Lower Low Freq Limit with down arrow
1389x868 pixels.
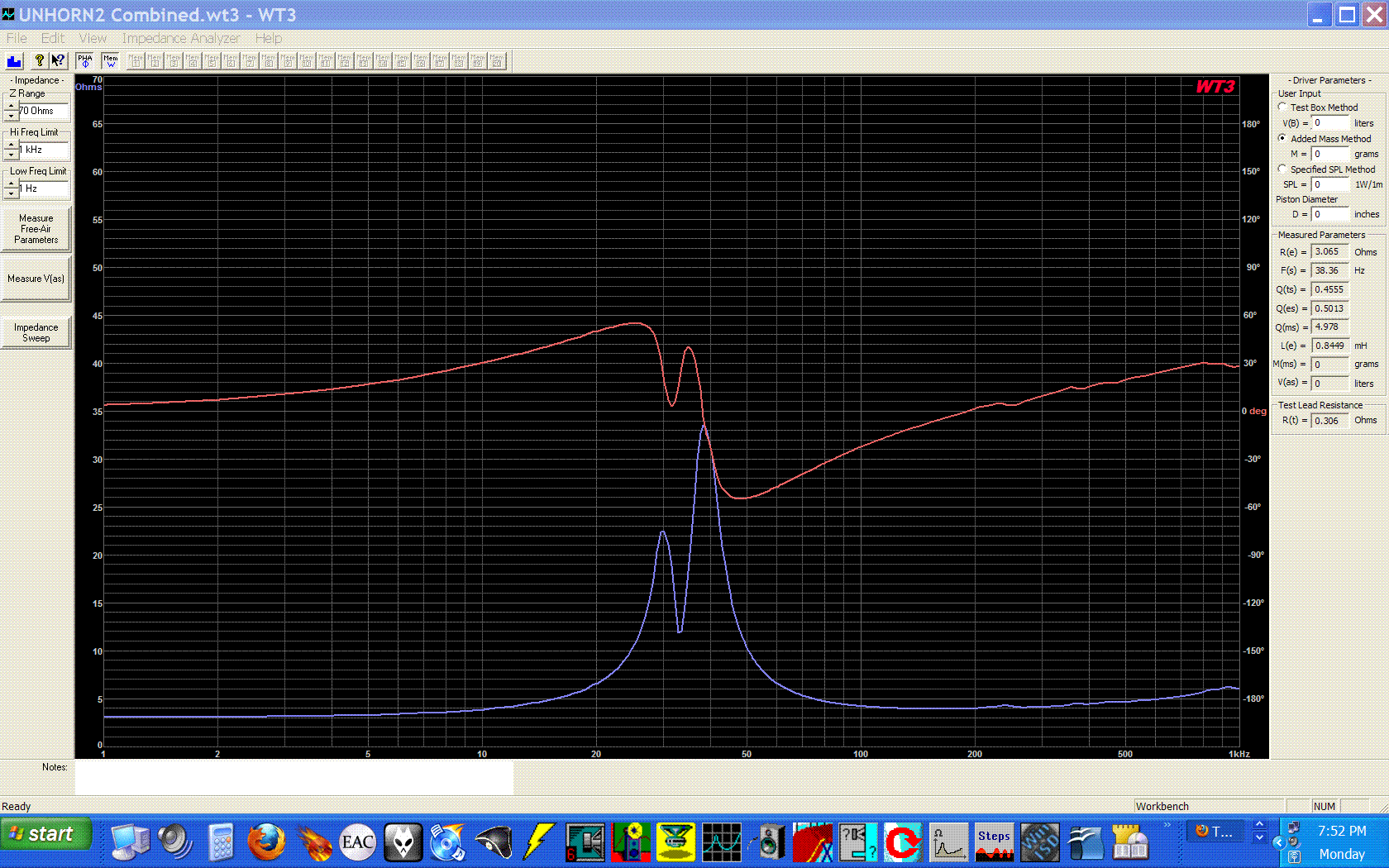[x=12, y=193]
